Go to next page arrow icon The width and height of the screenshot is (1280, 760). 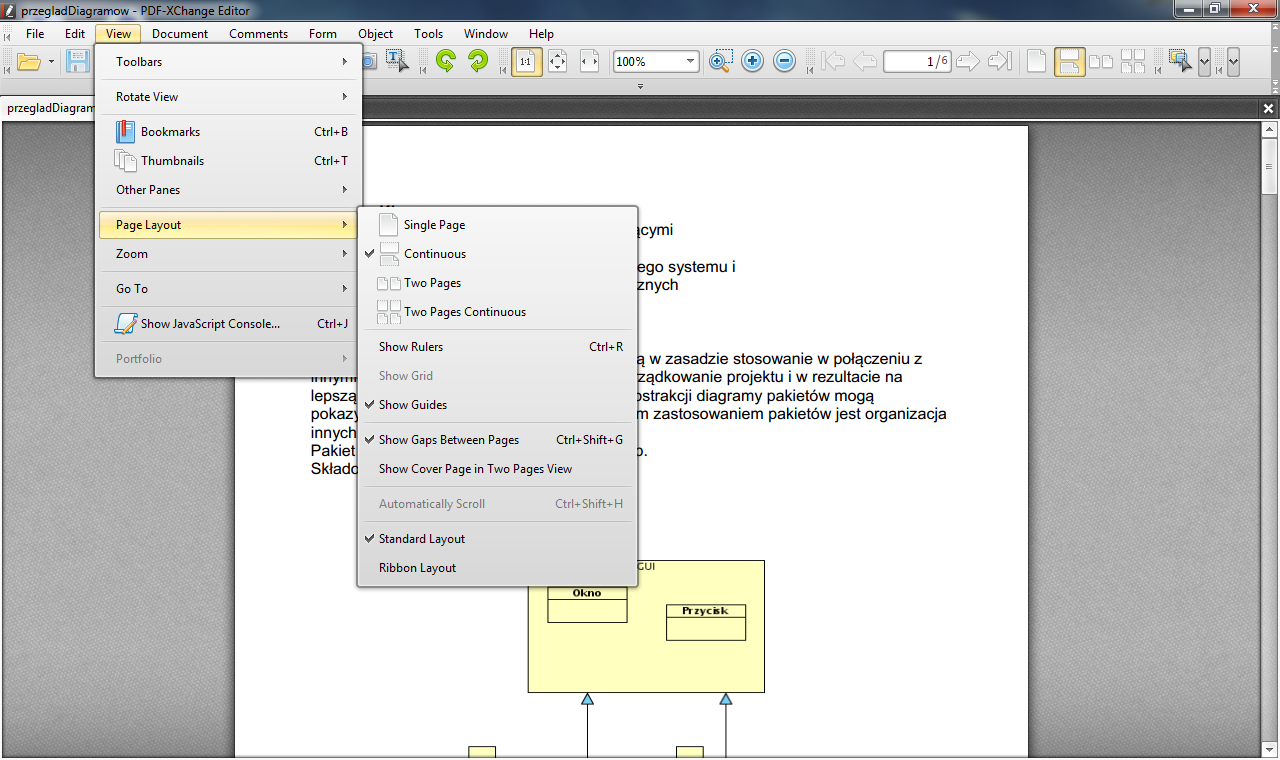967,62
